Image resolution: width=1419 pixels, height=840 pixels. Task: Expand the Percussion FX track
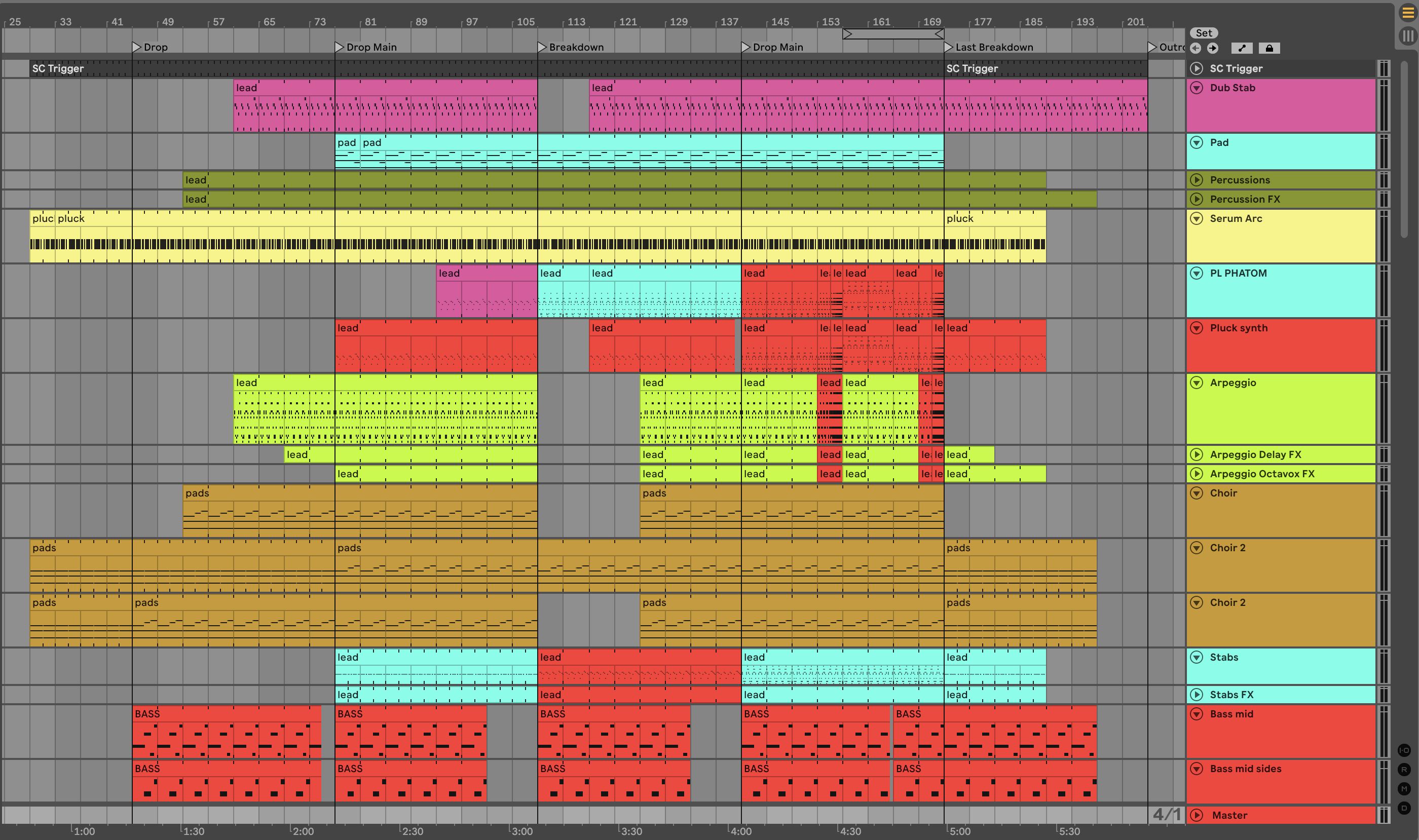(1197, 199)
